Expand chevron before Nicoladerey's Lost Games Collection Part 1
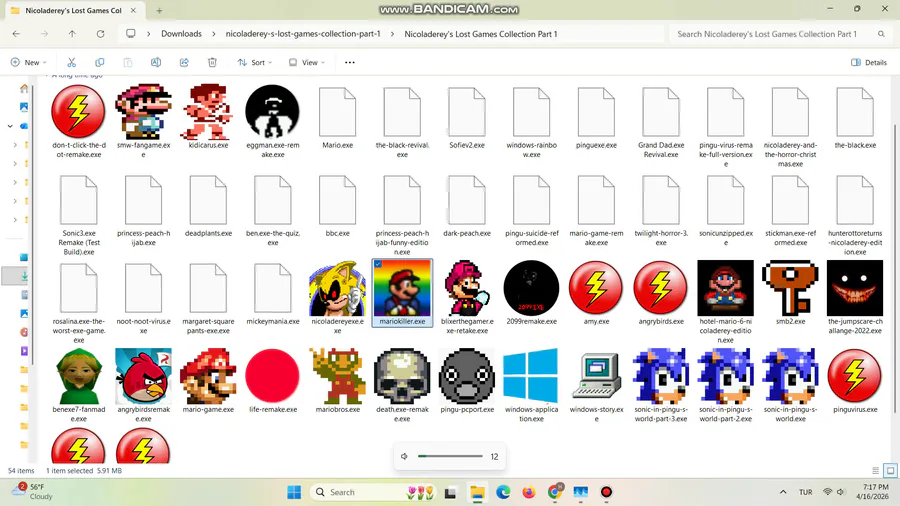This screenshot has height=506, width=900. click(x=392, y=34)
